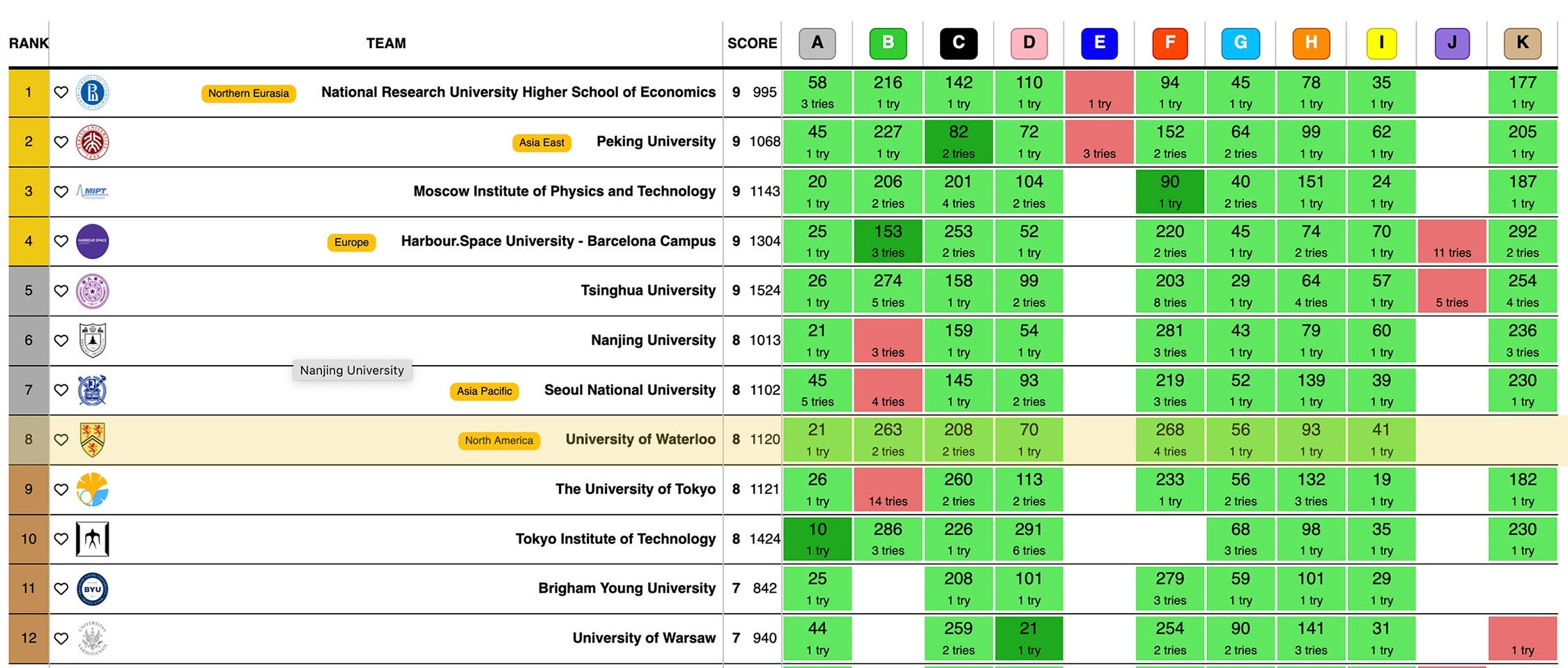The image size is (1568, 668).
Task: Open Brigham Young University team name
Action: (x=627, y=588)
